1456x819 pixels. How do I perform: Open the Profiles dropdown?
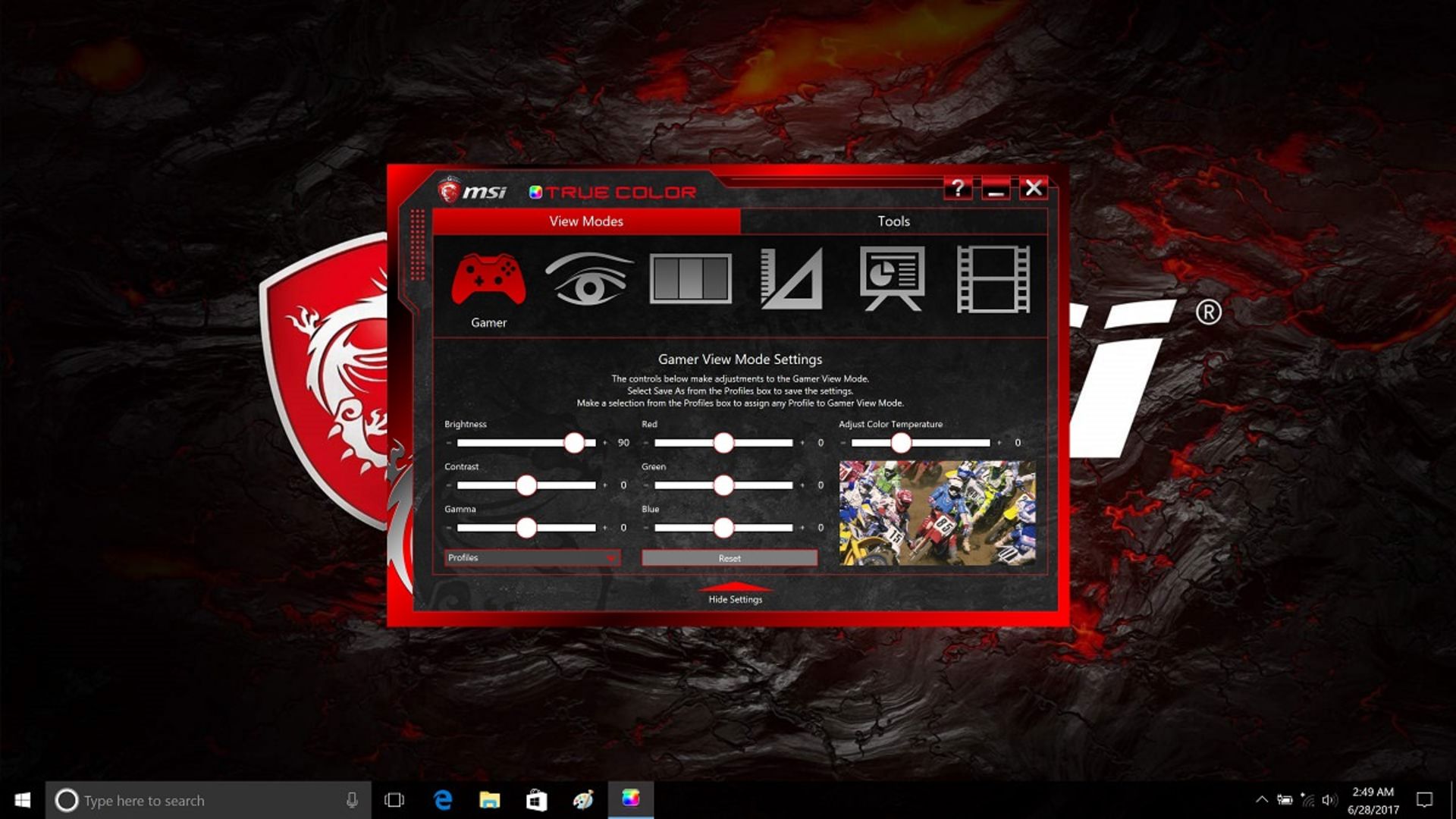point(532,558)
